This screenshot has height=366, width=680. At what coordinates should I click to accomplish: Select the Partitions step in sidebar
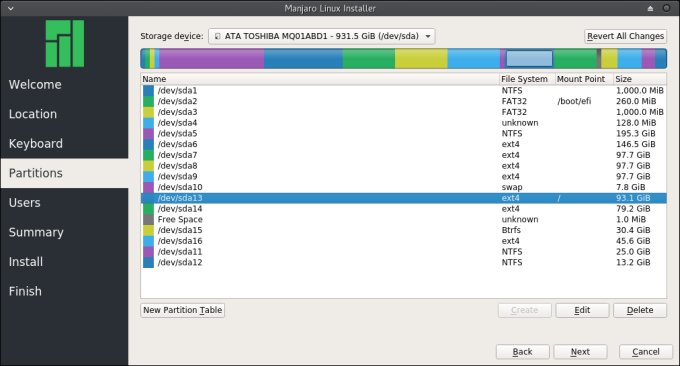[x=65, y=173]
